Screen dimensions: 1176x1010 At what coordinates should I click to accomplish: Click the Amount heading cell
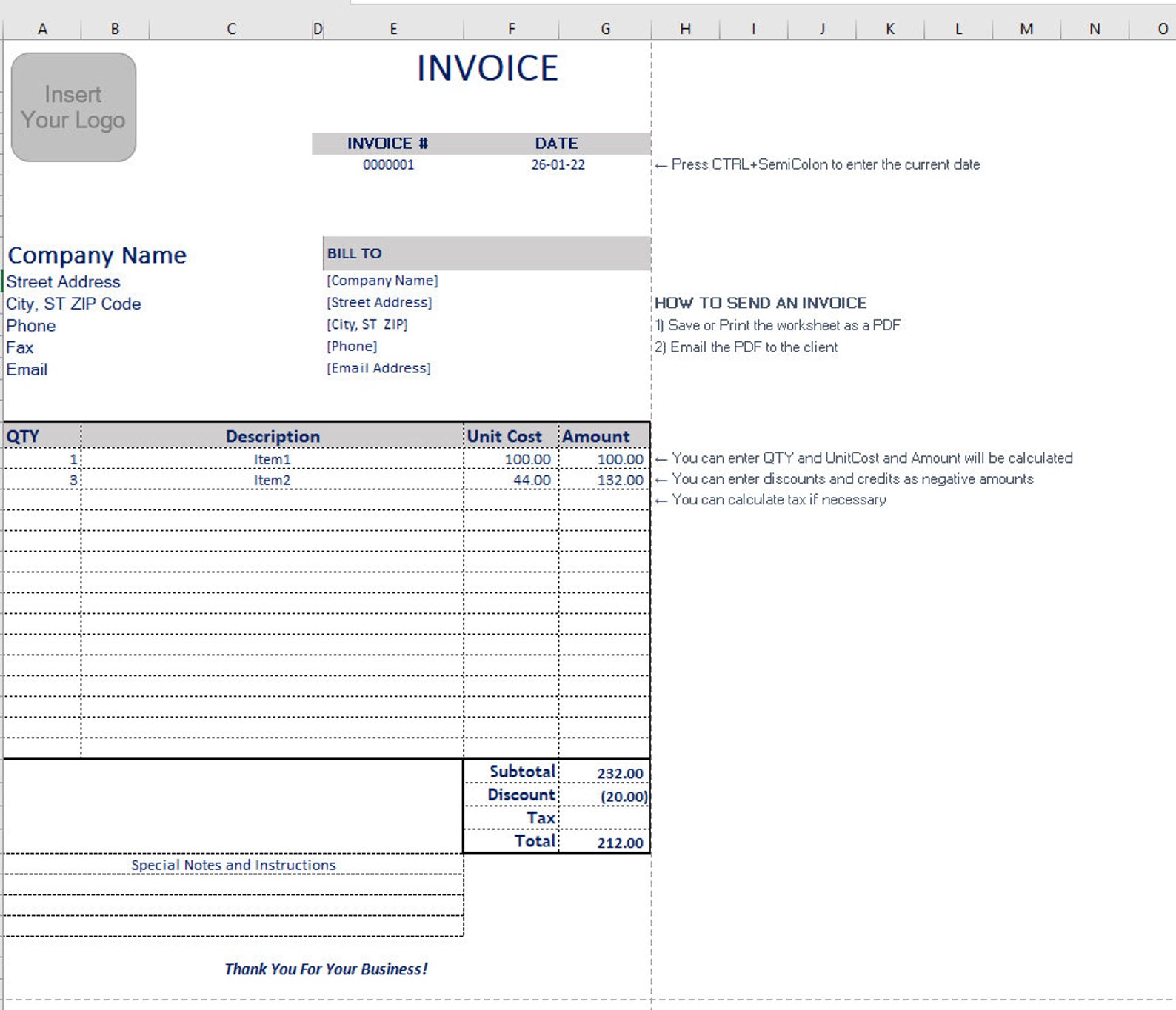coord(604,435)
